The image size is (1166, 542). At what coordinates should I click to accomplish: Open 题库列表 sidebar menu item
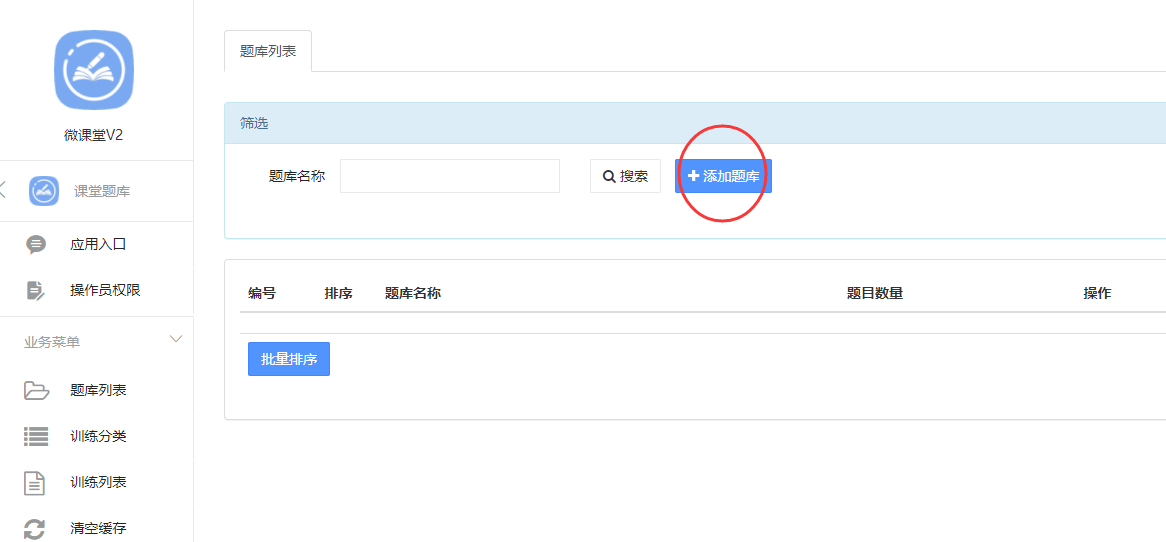97,390
